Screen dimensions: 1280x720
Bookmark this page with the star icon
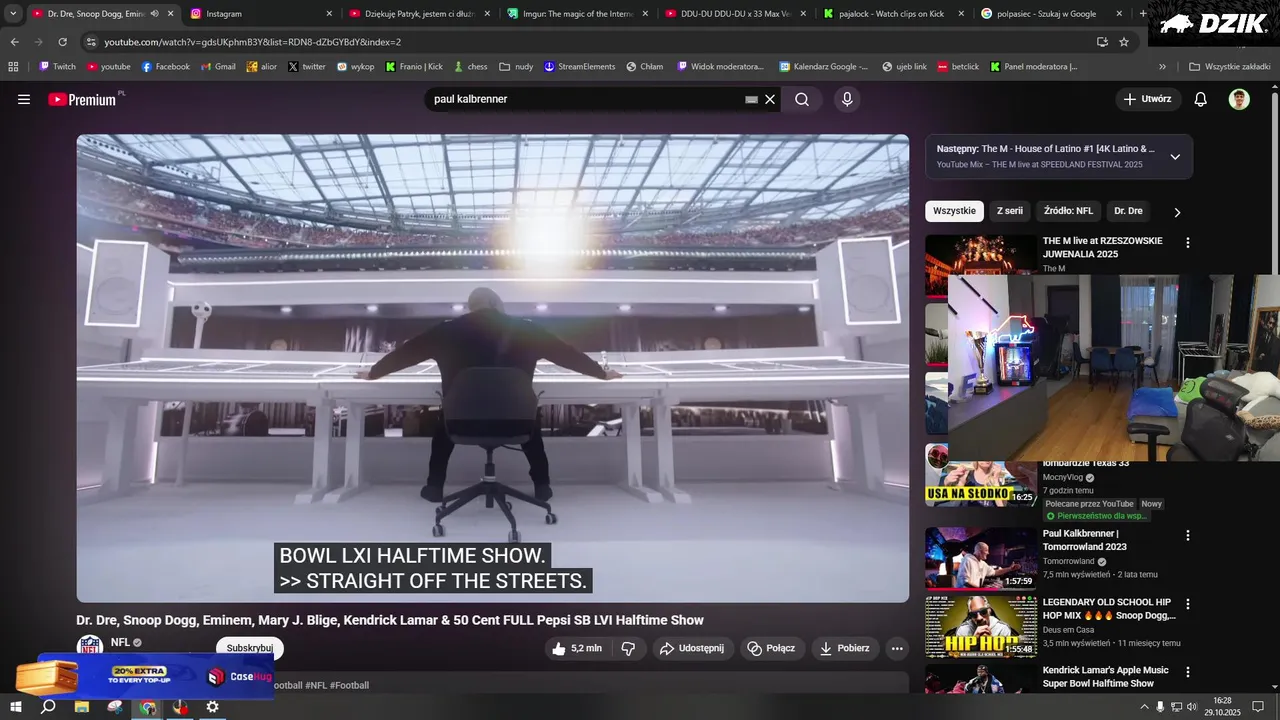[x=1124, y=42]
